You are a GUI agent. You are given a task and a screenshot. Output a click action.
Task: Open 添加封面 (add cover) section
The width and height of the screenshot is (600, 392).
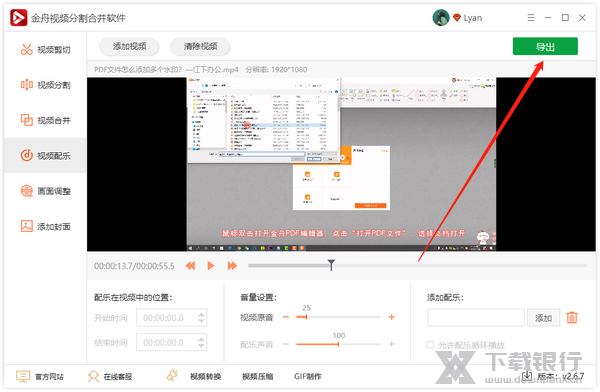pos(46,226)
